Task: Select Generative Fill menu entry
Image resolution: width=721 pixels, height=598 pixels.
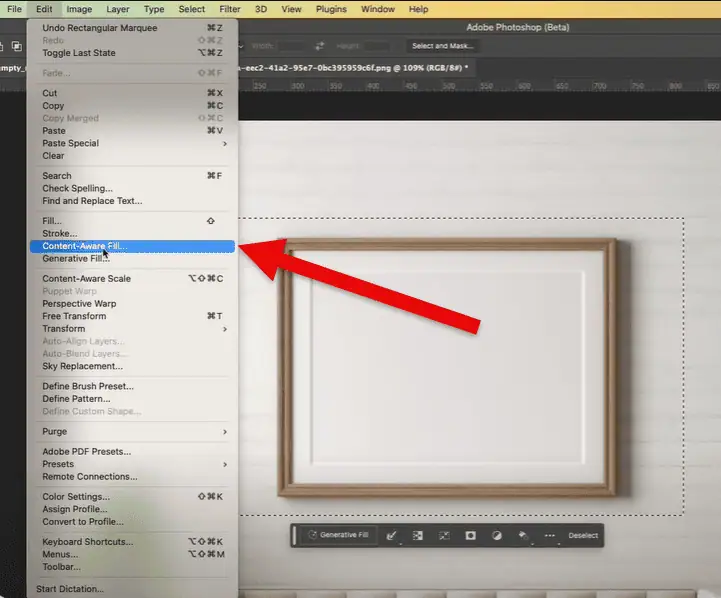Action: click(76, 258)
